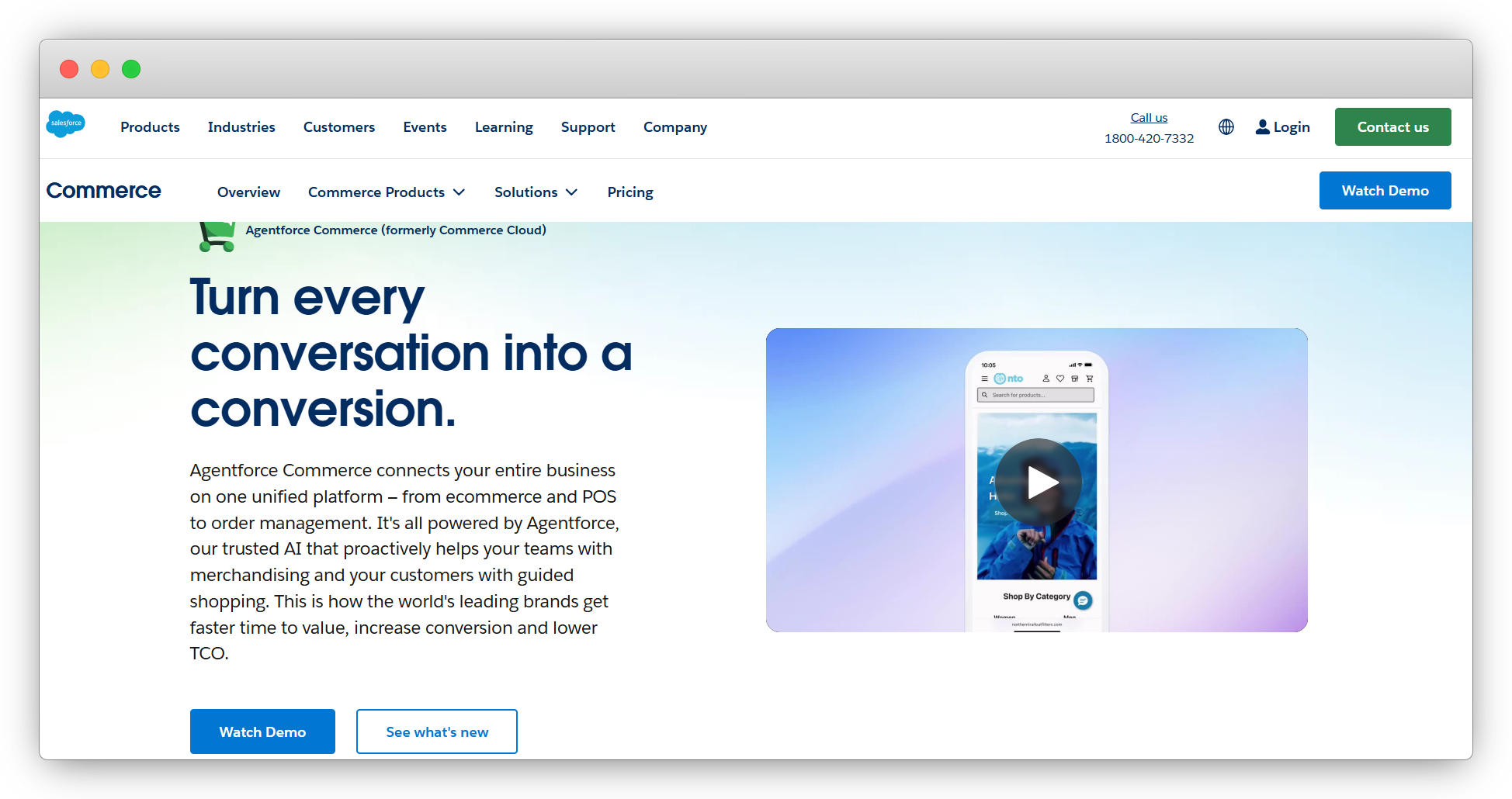Play the demo video

coord(1039,482)
